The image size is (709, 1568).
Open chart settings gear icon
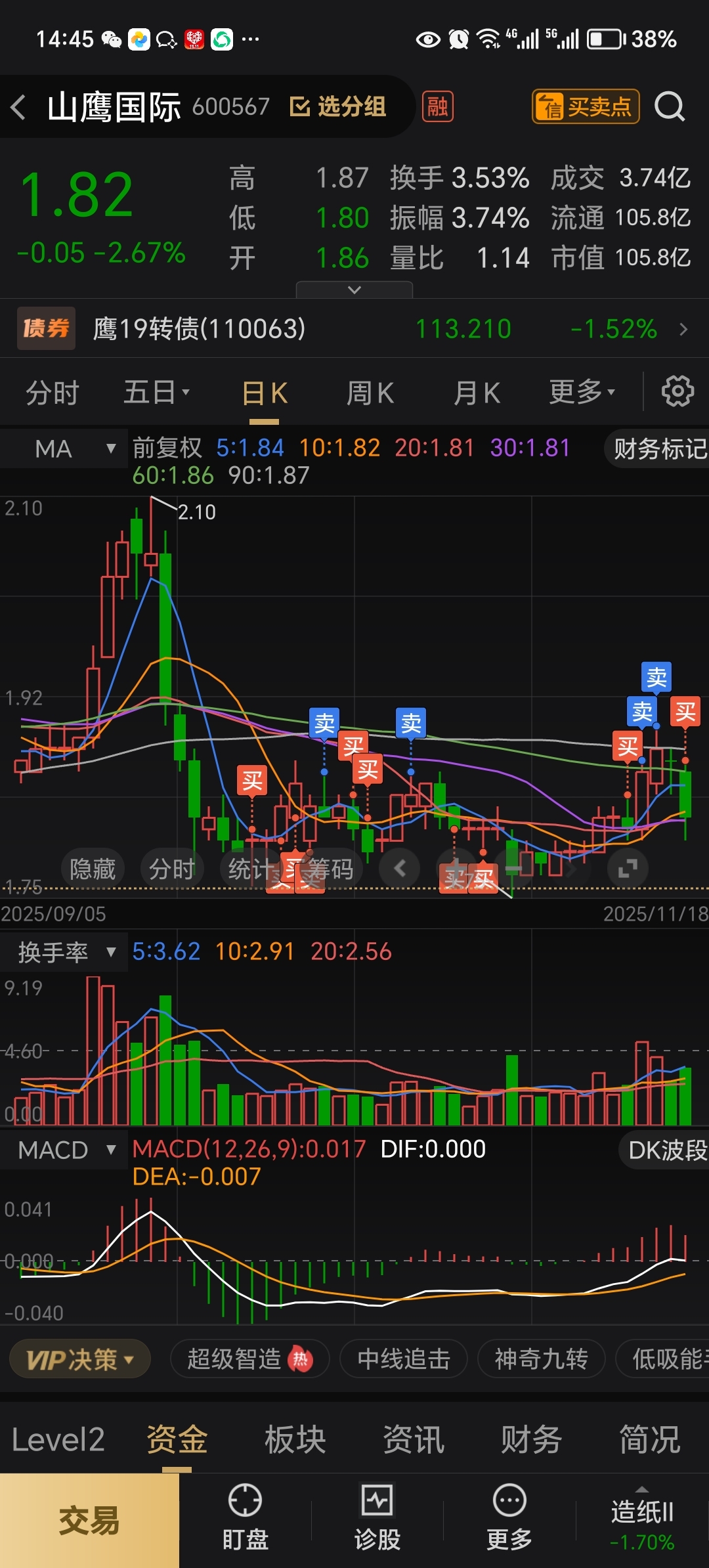coord(677,391)
